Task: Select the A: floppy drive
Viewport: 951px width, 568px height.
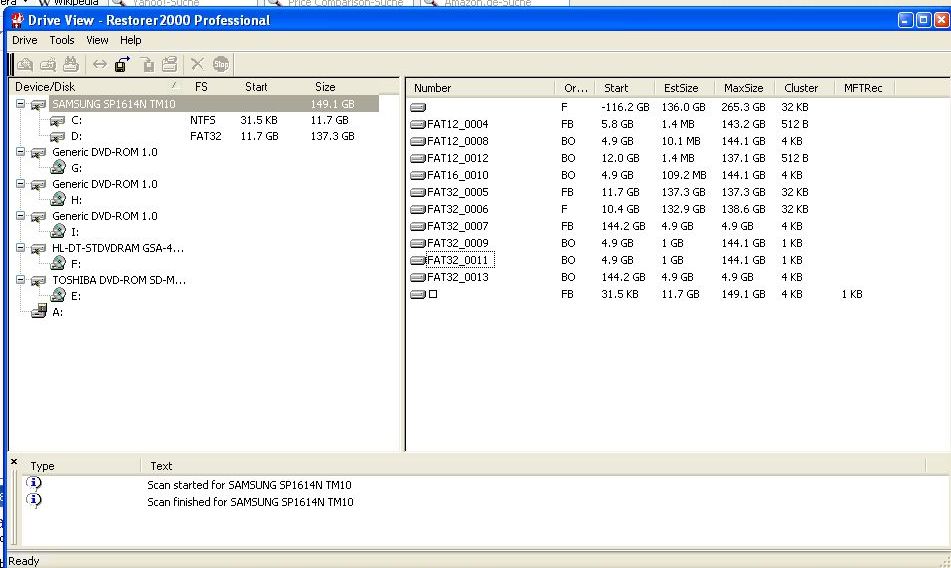Action: pyautogui.click(x=58, y=312)
